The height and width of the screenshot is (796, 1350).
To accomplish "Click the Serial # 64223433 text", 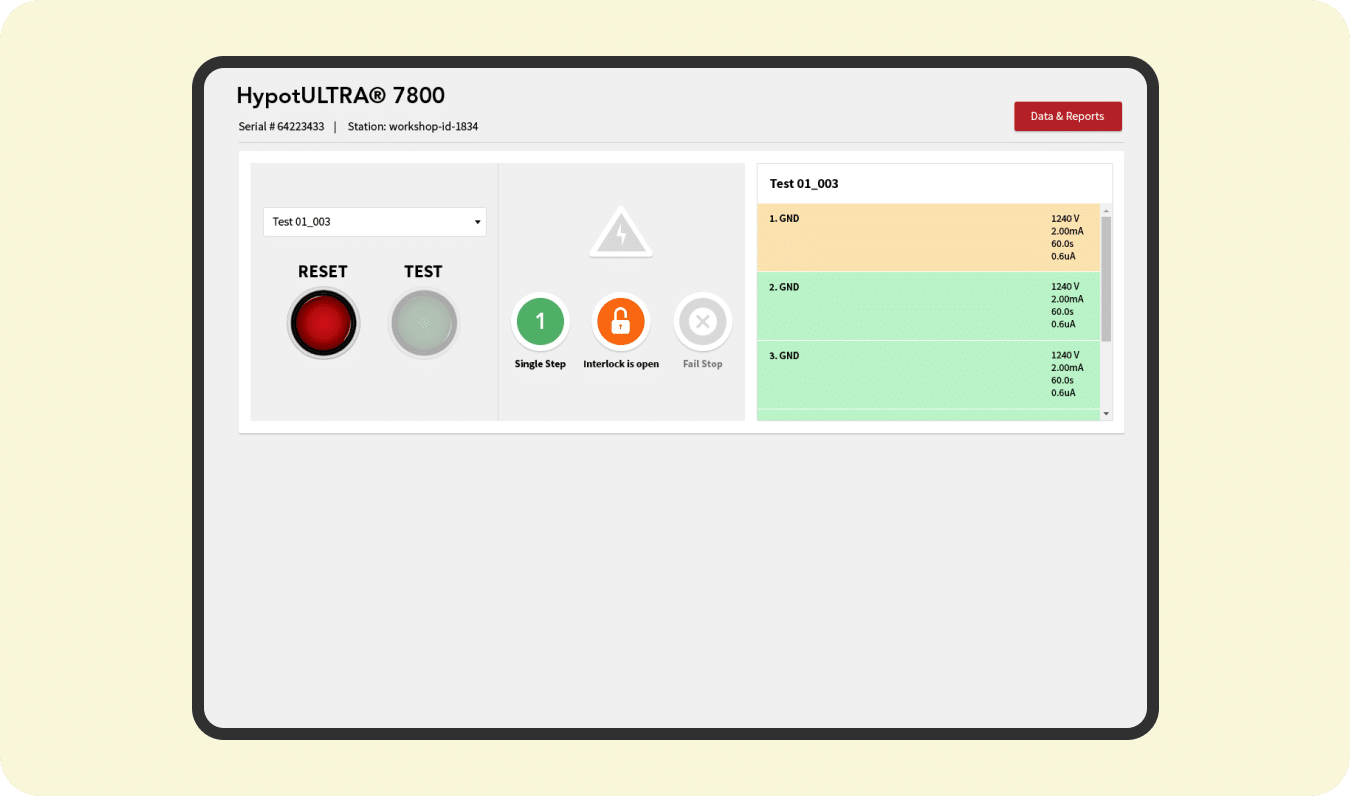I will 281,127.
